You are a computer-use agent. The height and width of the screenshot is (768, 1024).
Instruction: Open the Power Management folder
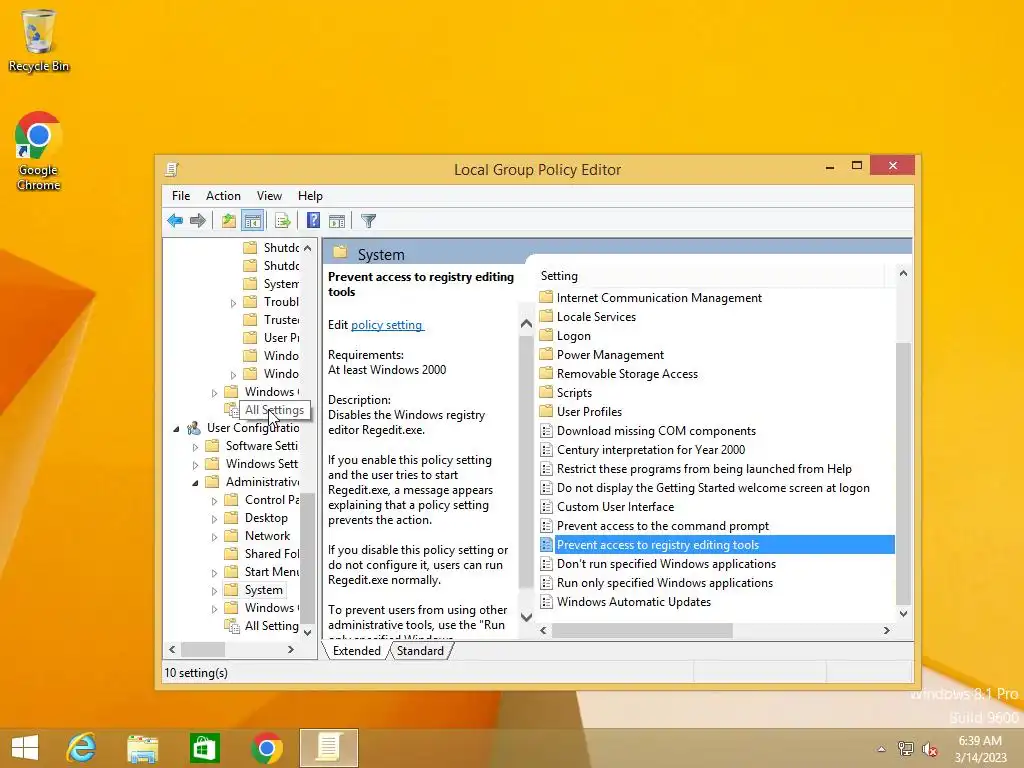610,355
